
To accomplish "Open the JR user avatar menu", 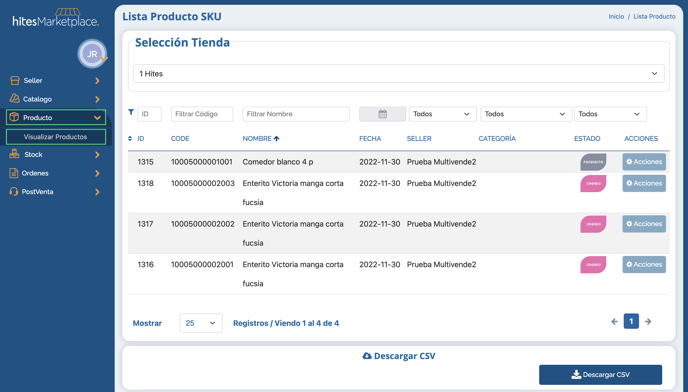I will pyautogui.click(x=92, y=54).
